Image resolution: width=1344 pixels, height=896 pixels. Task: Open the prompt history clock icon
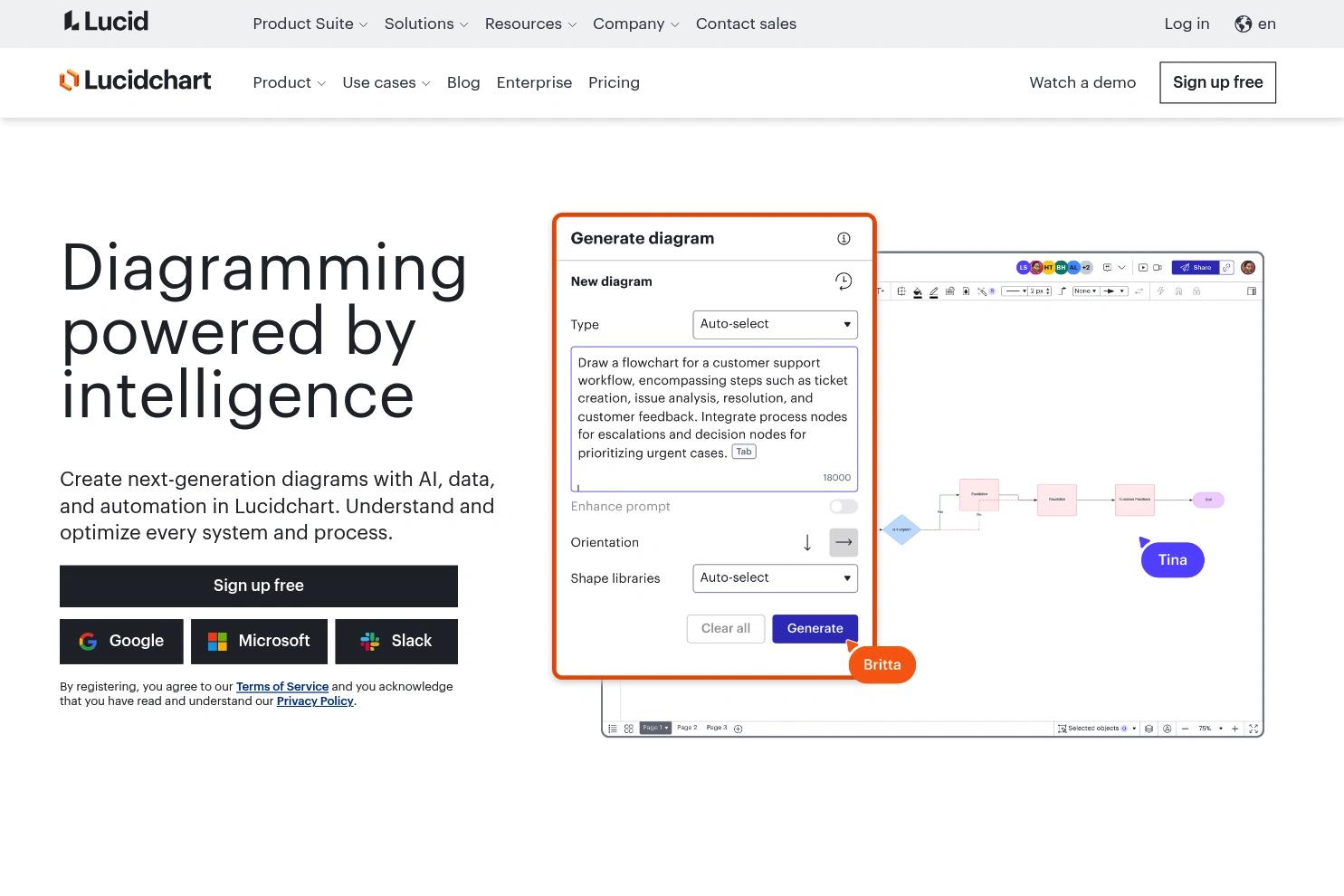pyautogui.click(x=844, y=281)
